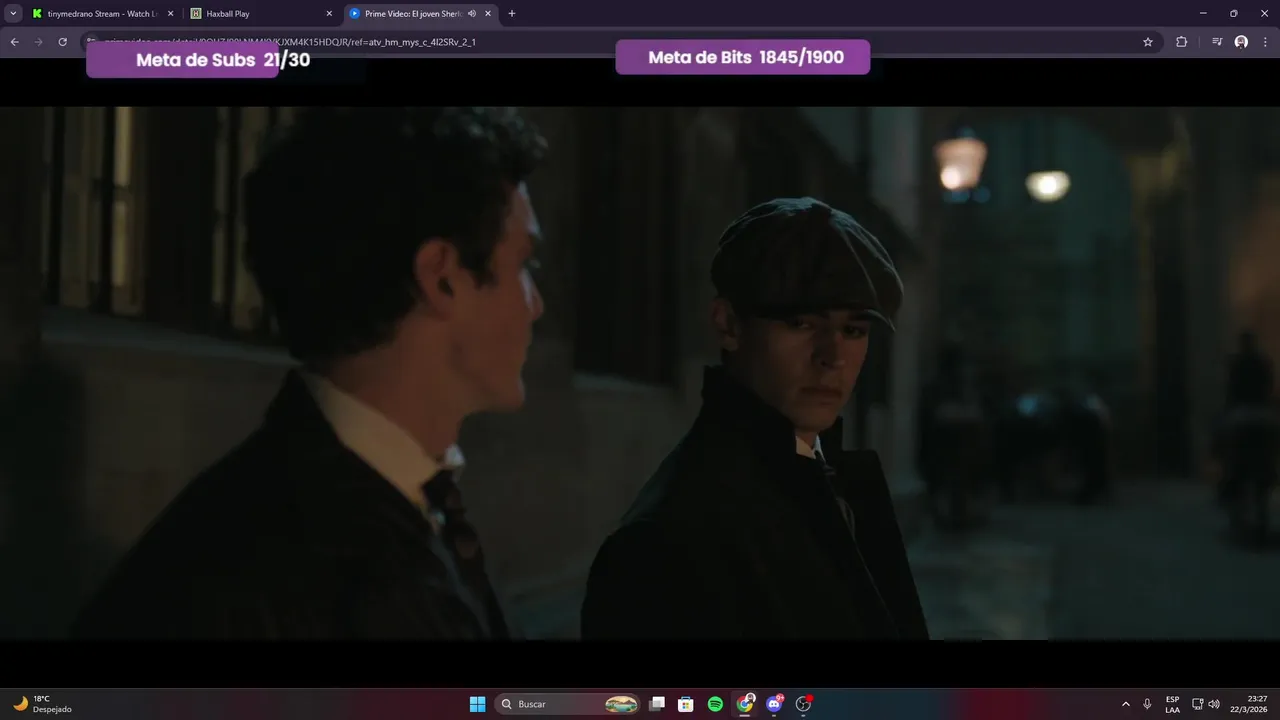
Task: Select the Prime Video tab
Action: pos(420,14)
